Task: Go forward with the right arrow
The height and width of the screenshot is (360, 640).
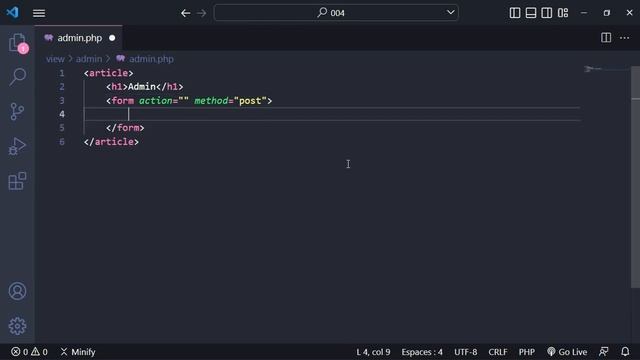Action: (x=201, y=13)
